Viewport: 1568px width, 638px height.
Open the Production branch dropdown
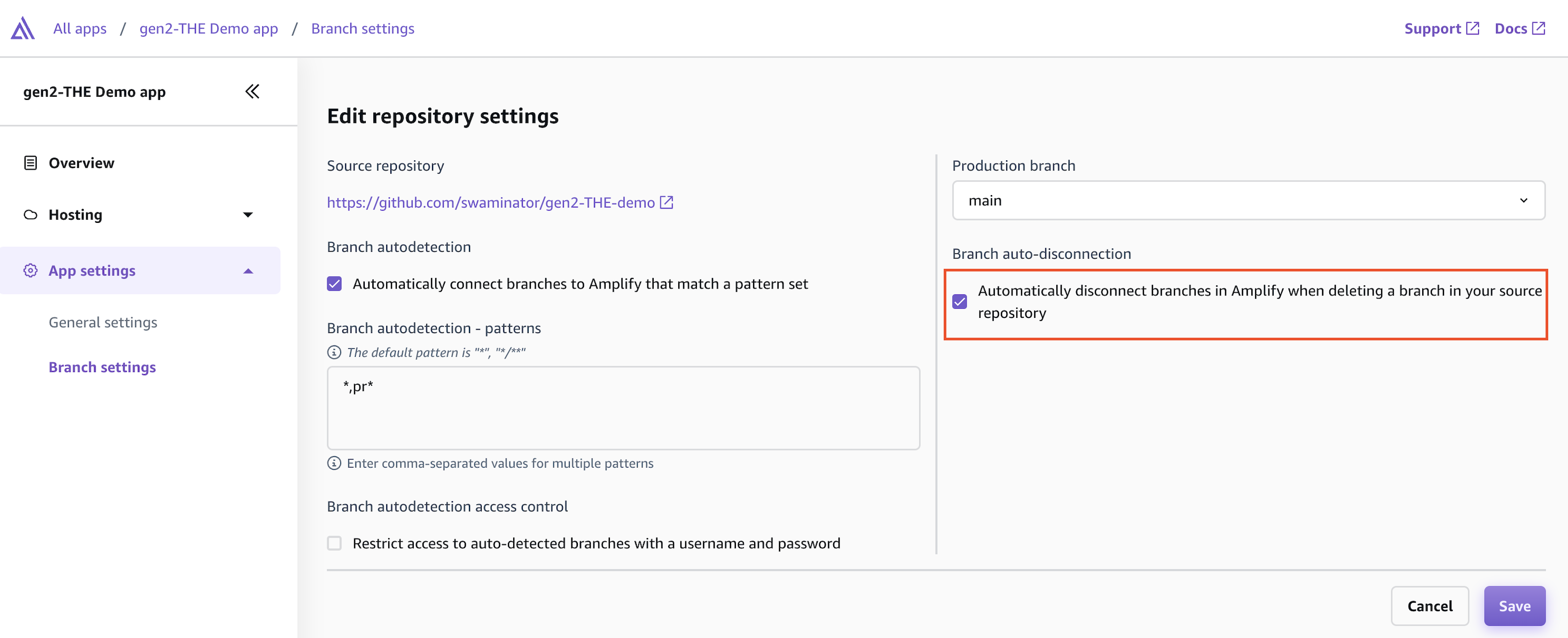(1248, 200)
